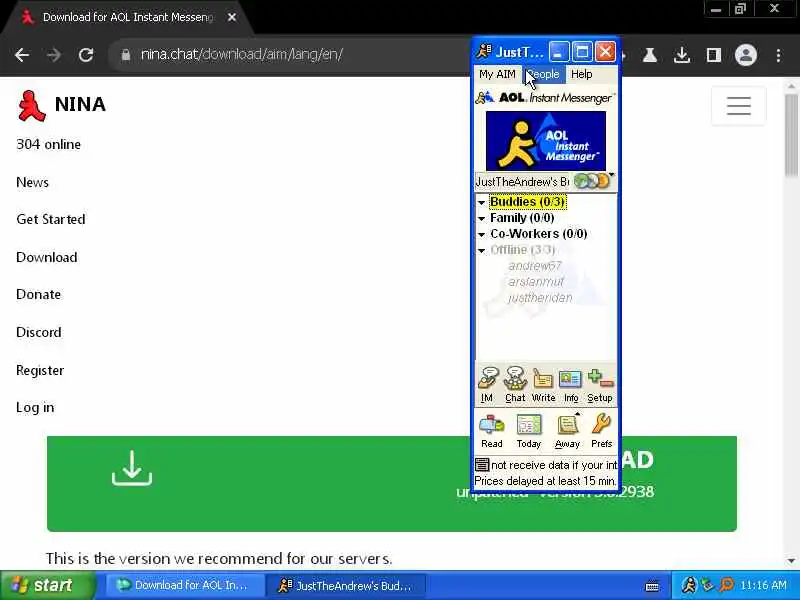Switch to JustTheAndrew's Buddy taskbar button

pyautogui.click(x=345, y=585)
